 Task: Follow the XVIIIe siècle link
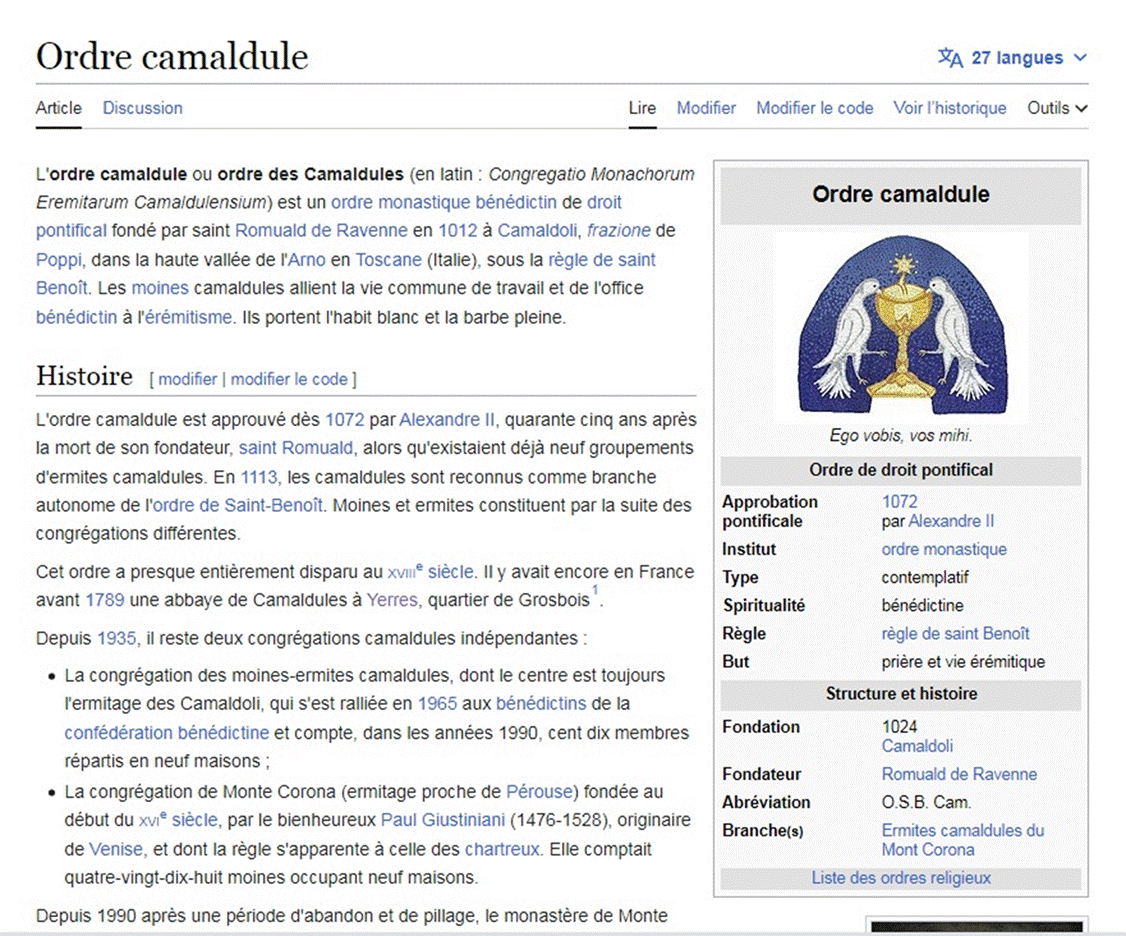pyautogui.click(x=430, y=572)
